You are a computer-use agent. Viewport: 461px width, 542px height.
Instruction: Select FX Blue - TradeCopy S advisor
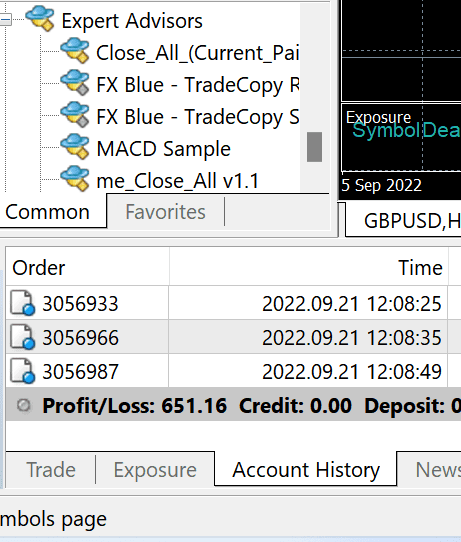pos(198,117)
